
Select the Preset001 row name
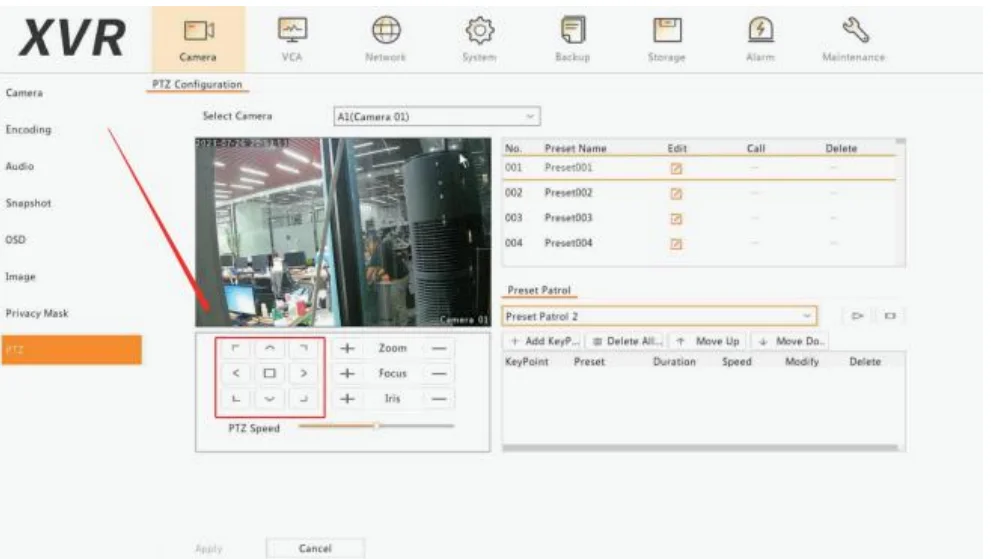pos(569,168)
